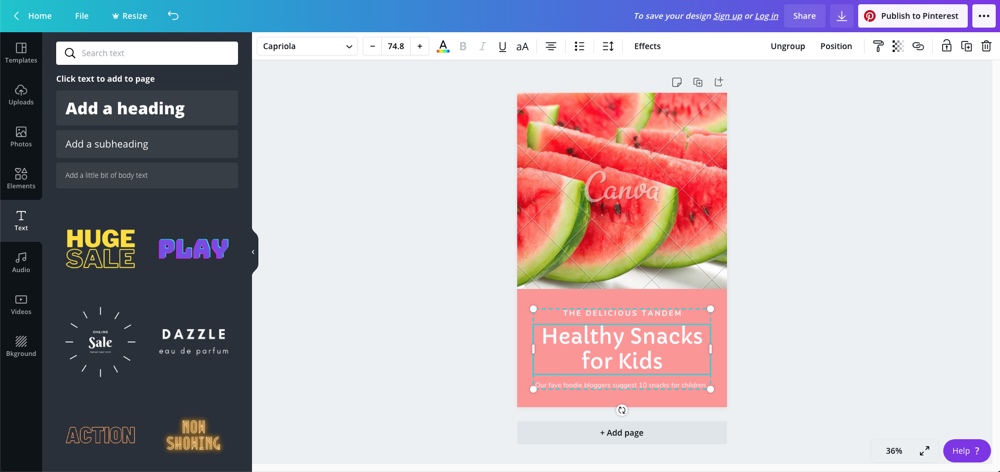The height and width of the screenshot is (472, 1000).
Task: Click Publish to Pinterest button
Action: click(x=913, y=16)
